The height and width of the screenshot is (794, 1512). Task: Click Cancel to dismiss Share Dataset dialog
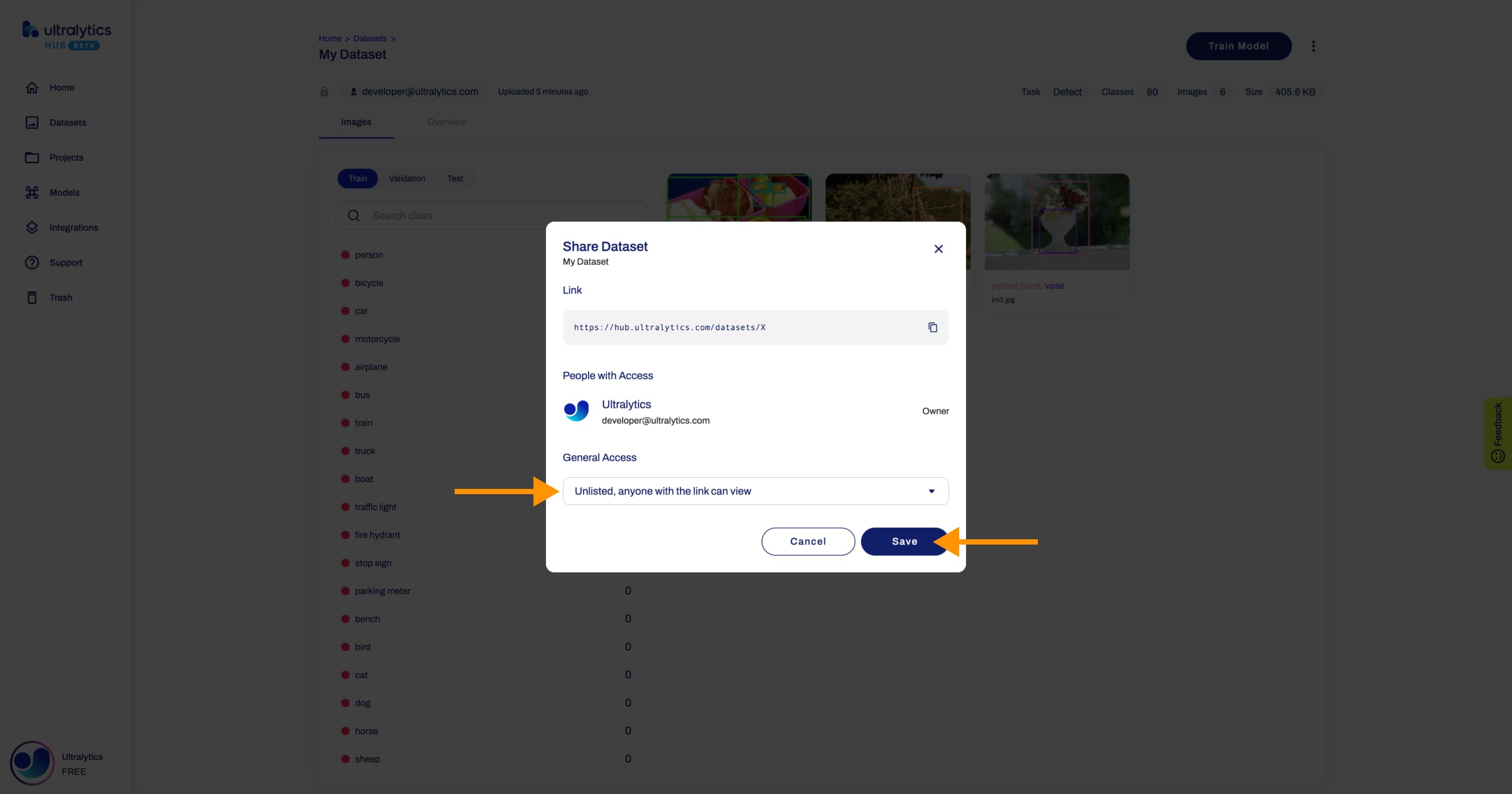click(x=808, y=541)
